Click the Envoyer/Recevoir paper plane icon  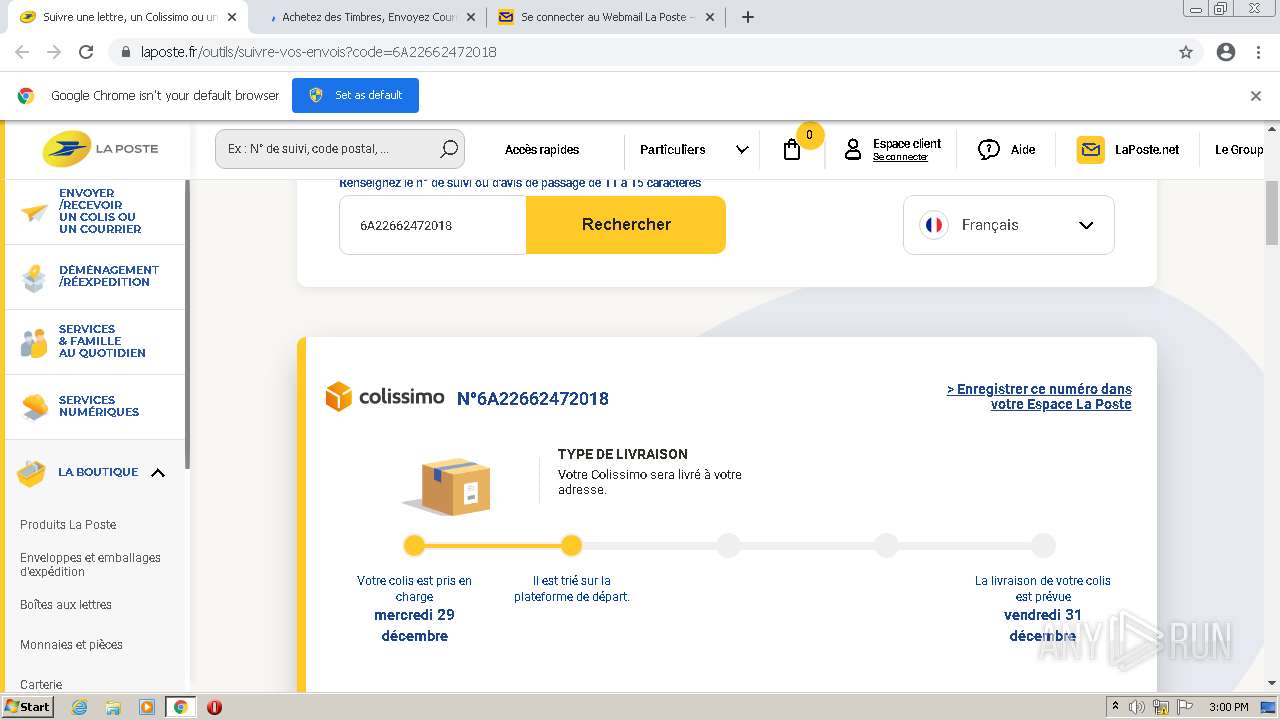pyautogui.click(x=34, y=212)
